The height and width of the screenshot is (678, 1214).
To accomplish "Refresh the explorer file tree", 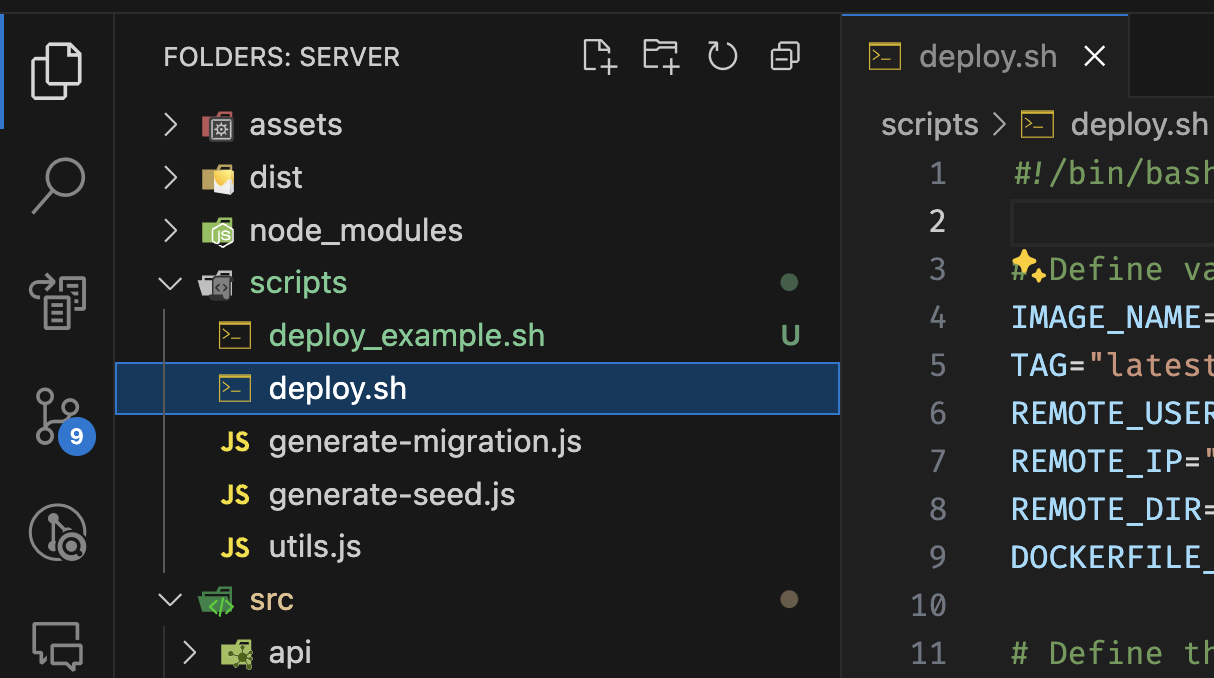I will pyautogui.click(x=722, y=56).
